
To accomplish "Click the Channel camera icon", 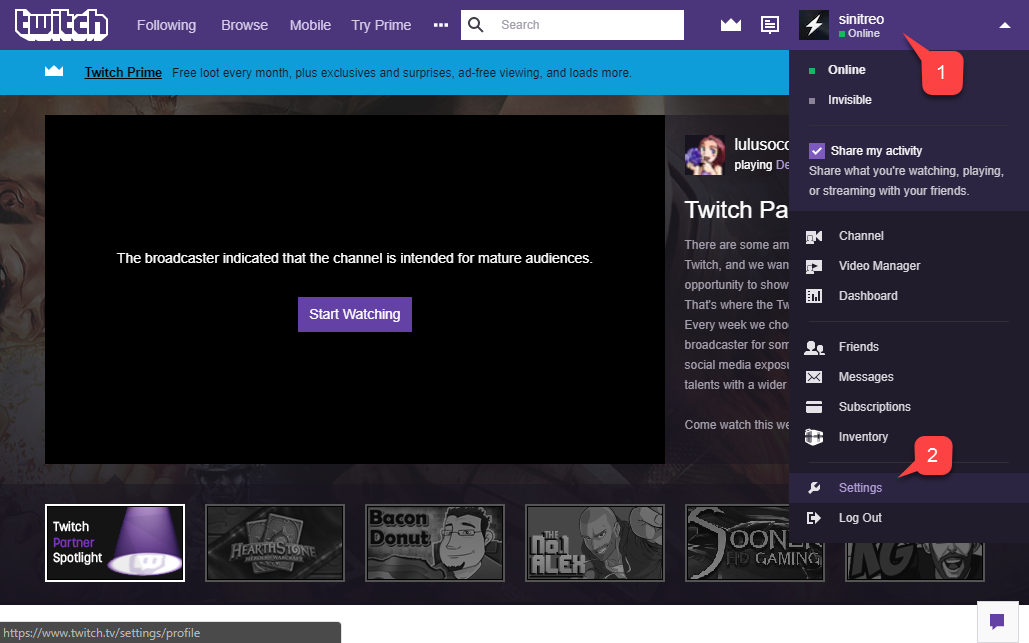I will pos(814,236).
